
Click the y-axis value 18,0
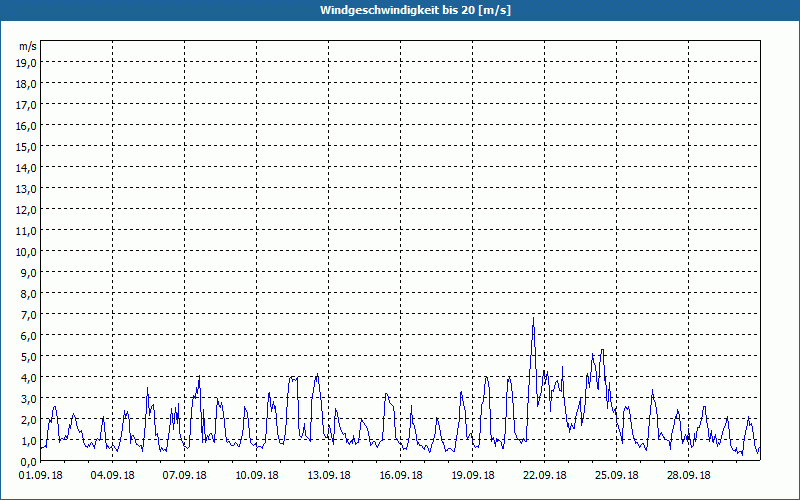click(x=27, y=84)
